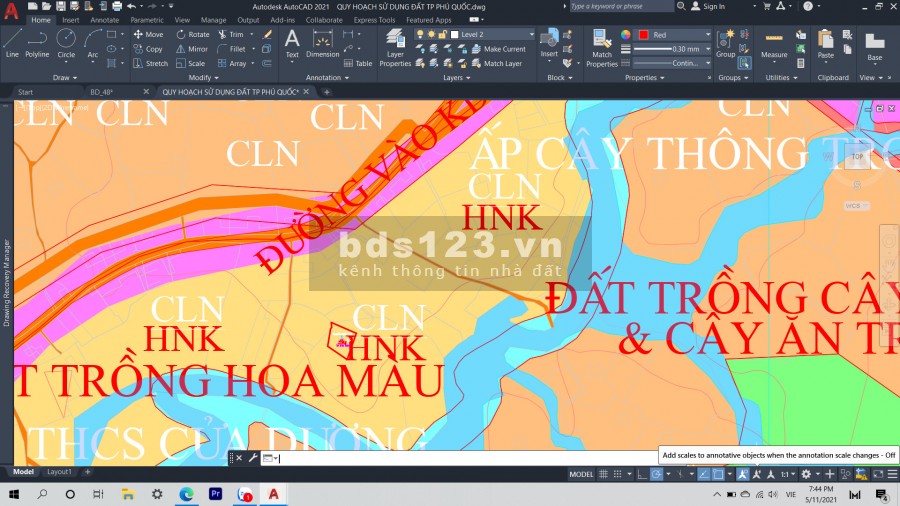Click the MODEL space button
The image size is (900, 506).
581,474
